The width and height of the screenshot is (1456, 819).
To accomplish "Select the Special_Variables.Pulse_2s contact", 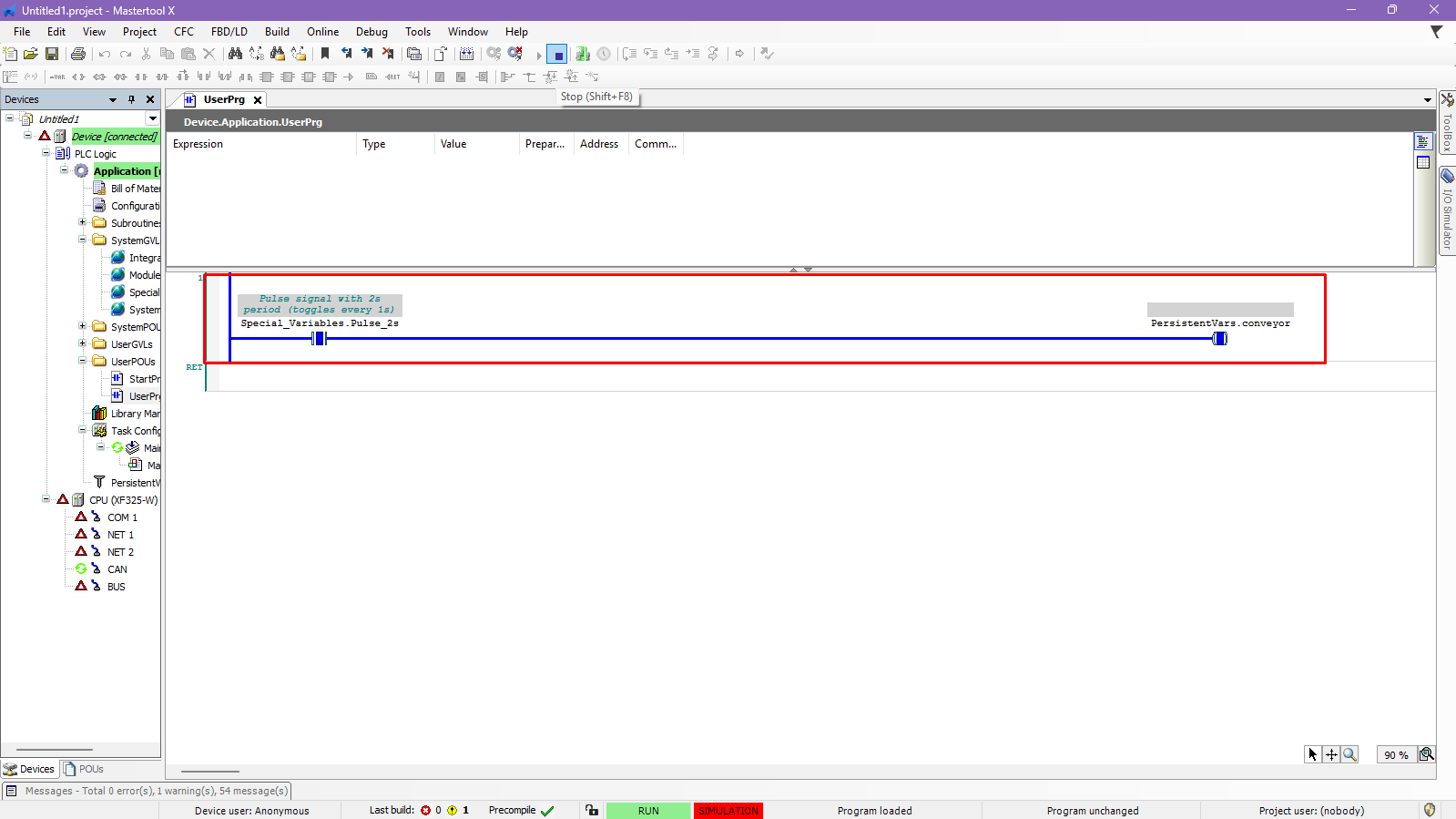I will tap(319, 339).
